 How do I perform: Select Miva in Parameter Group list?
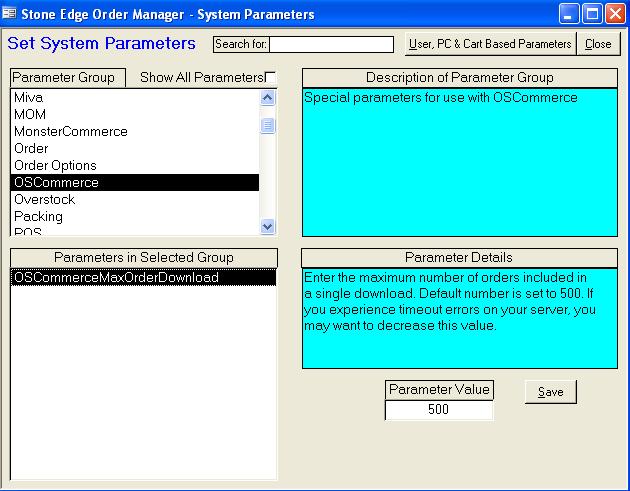pyautogui.click(x=135, y=98)
